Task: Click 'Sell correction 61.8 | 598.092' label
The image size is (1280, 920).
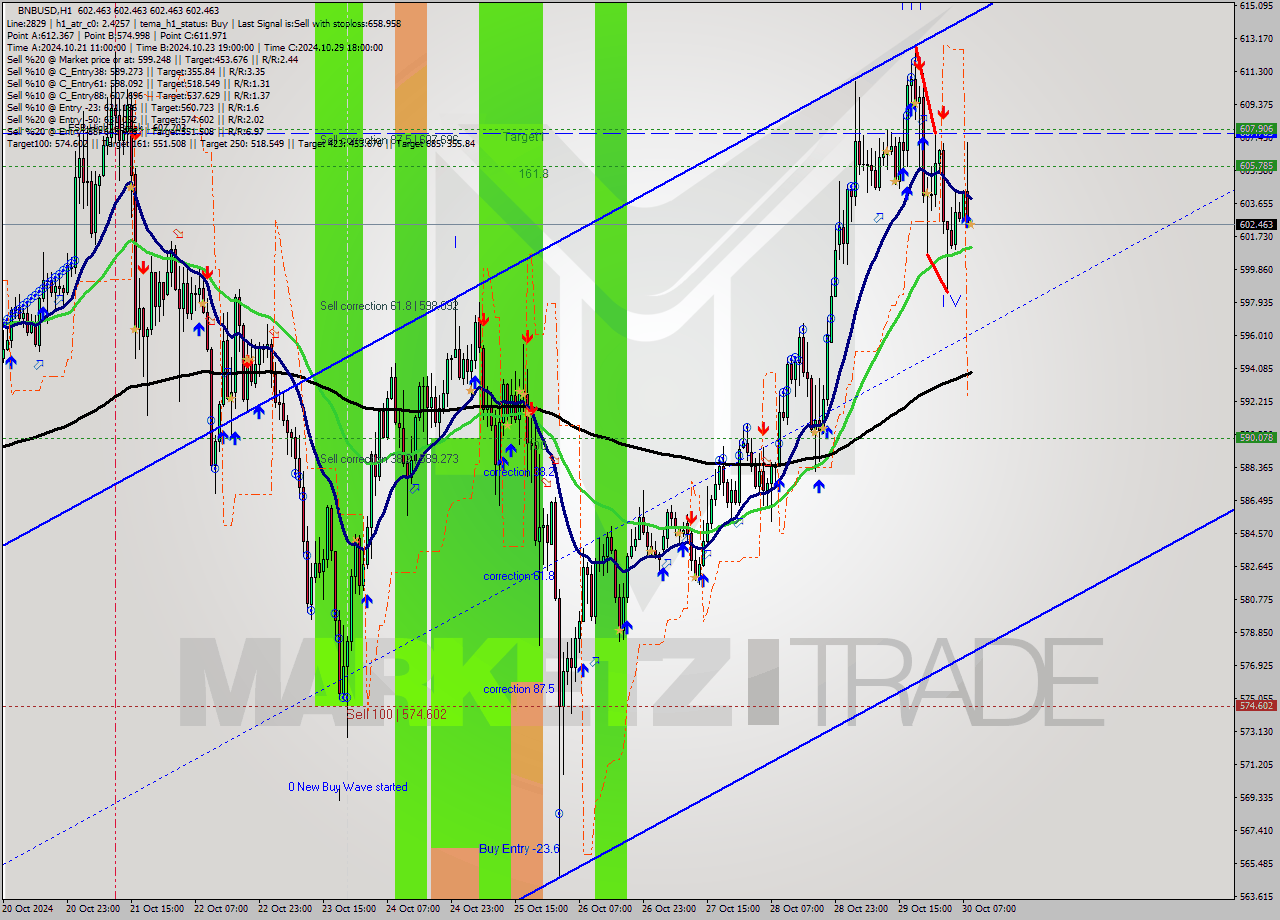Action: pos(389,305)
